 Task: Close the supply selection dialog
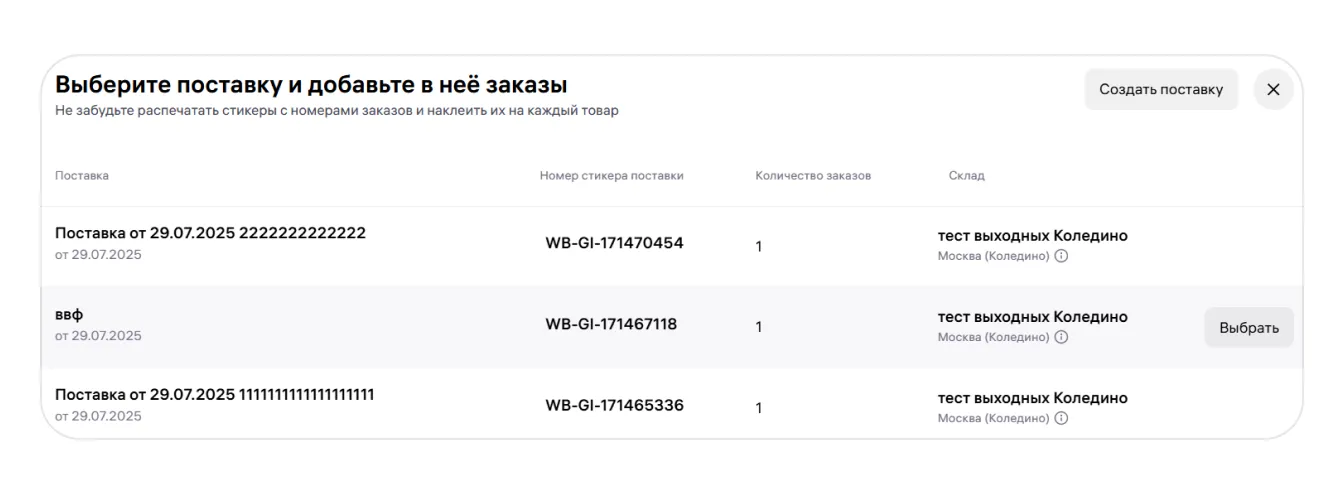(x=1273, y=89)
